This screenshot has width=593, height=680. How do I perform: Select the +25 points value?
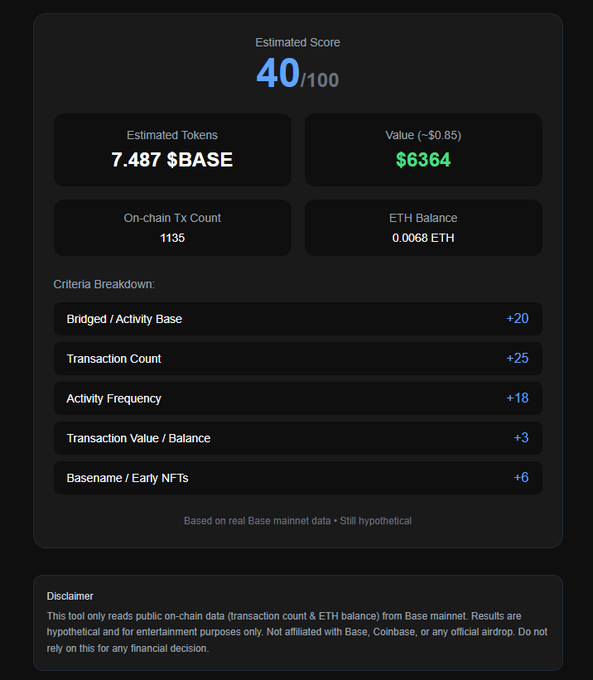(x=518, y=358)
